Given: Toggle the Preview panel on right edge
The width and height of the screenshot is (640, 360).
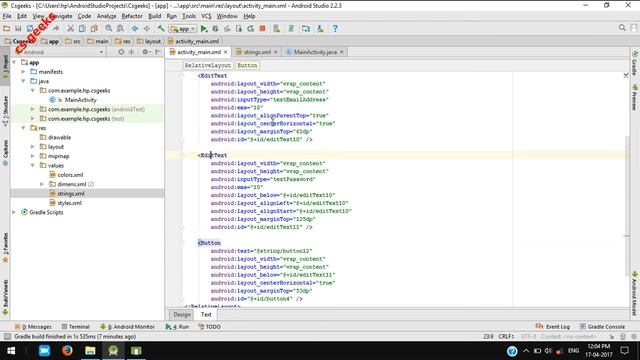Looking at the screenshot, I should (x=635, y=97).
